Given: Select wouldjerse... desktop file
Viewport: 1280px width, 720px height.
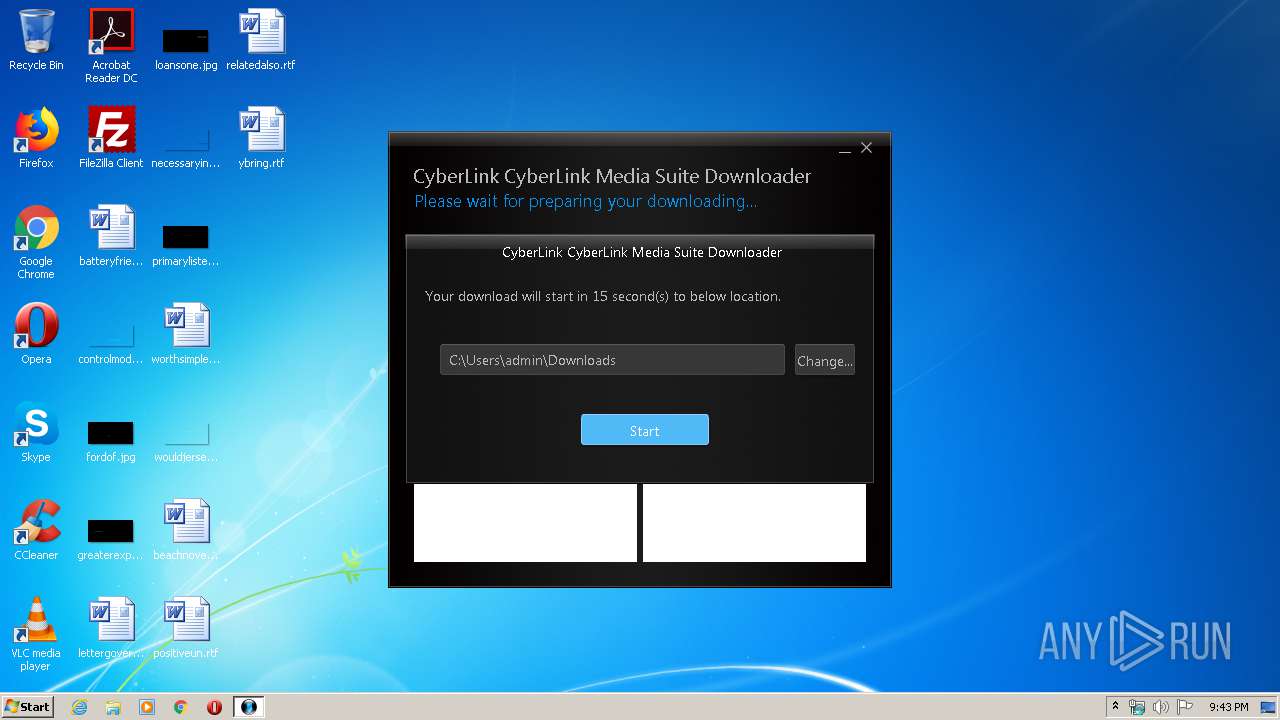Looking at the screenshot, I should click(x=186, y=440).
